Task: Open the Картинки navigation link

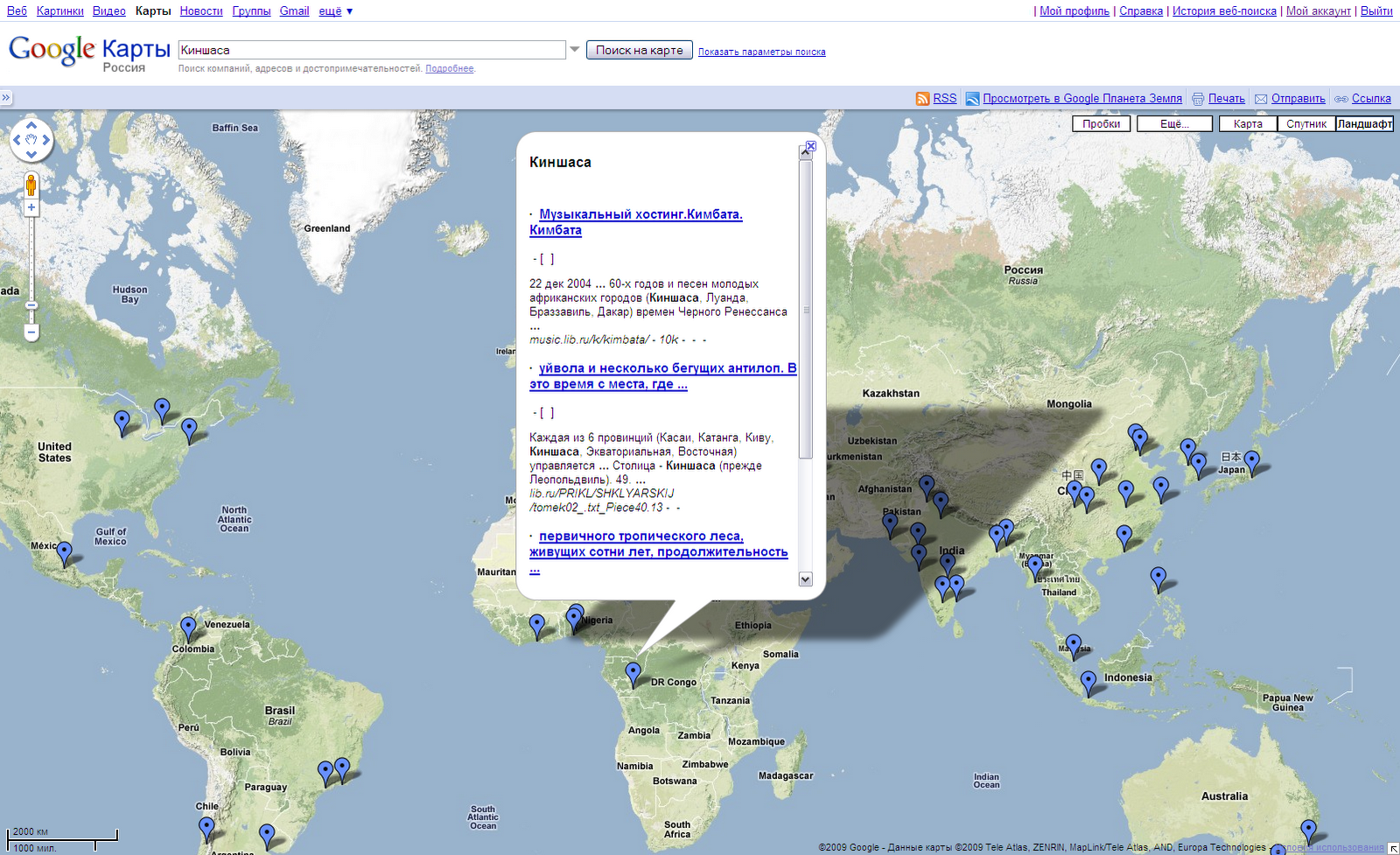Action: click(x=60, y=11)
